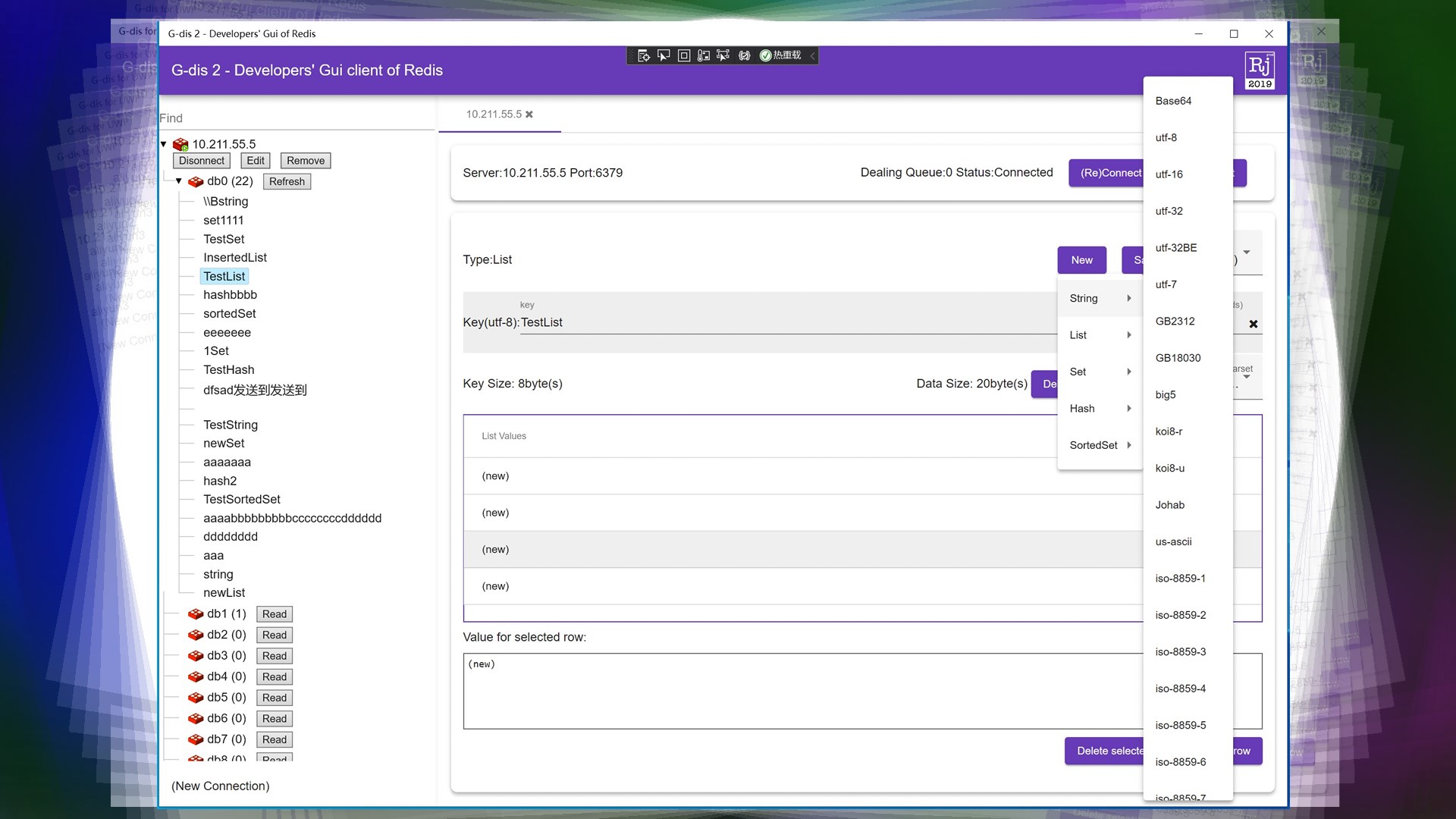Open the encoding dropdown arrow near Type row
Viewport: 1456px width, 819px height.
(x=1247, y=253)
